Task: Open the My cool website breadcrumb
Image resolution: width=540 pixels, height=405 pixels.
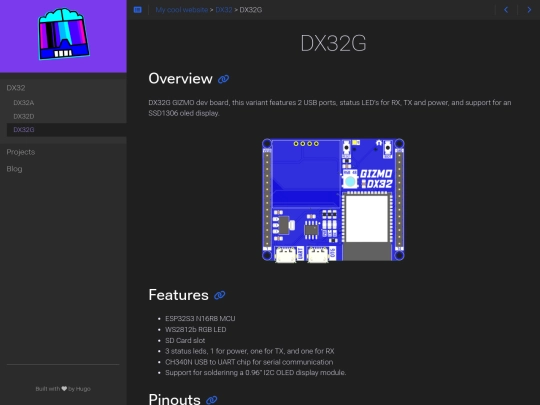Action: tap(181, 10)
